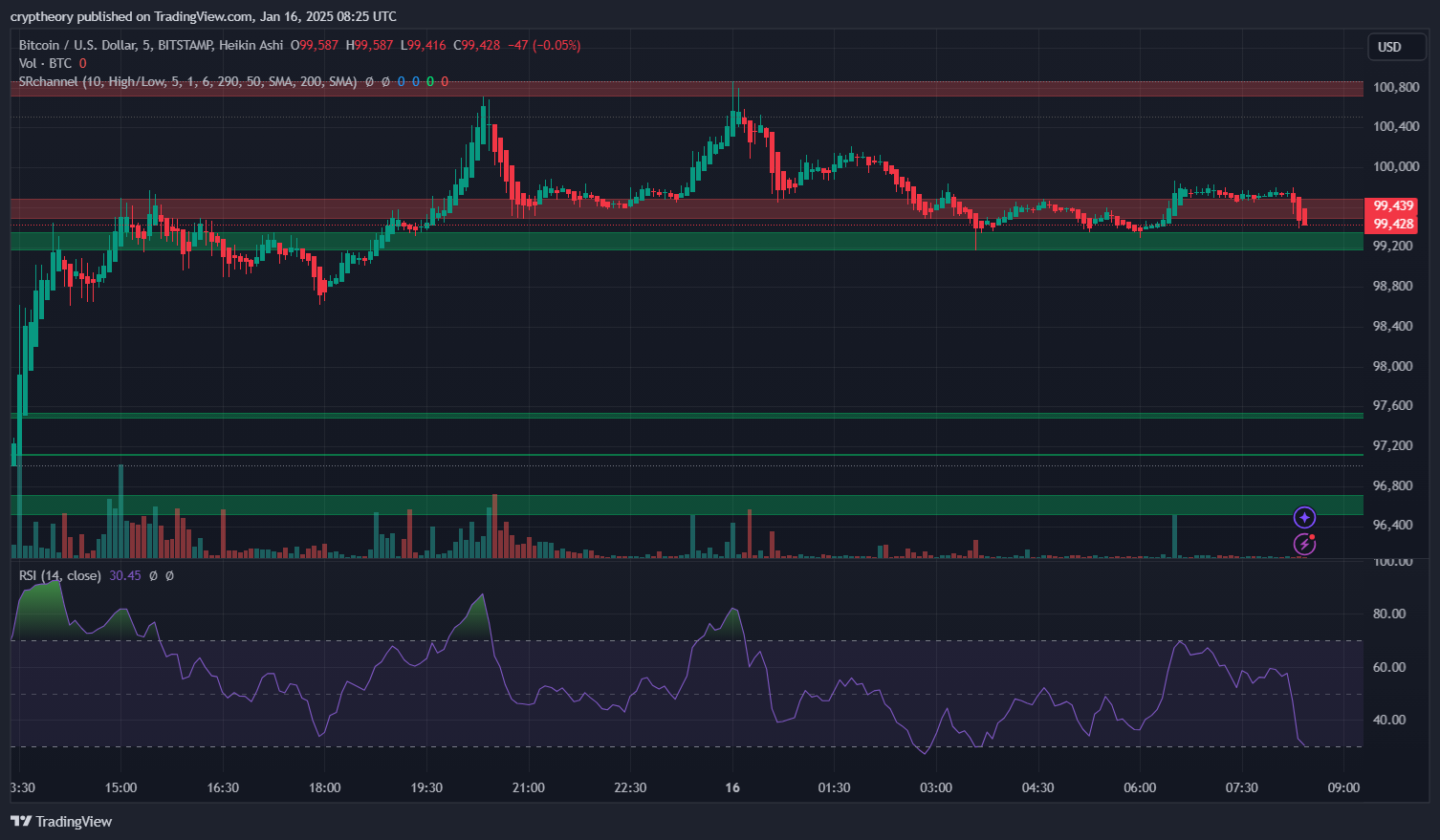Click the 07:30 time axis label
Viewport: 1440px width, 840px height.
tap(1242, 787)
